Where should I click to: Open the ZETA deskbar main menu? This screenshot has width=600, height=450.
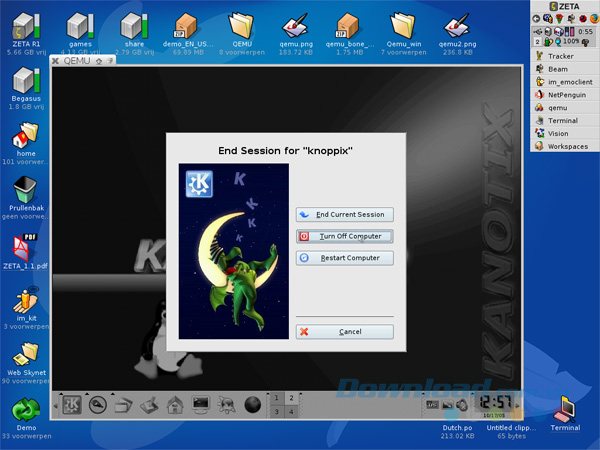pyautogui.click(x=565, y=6)
